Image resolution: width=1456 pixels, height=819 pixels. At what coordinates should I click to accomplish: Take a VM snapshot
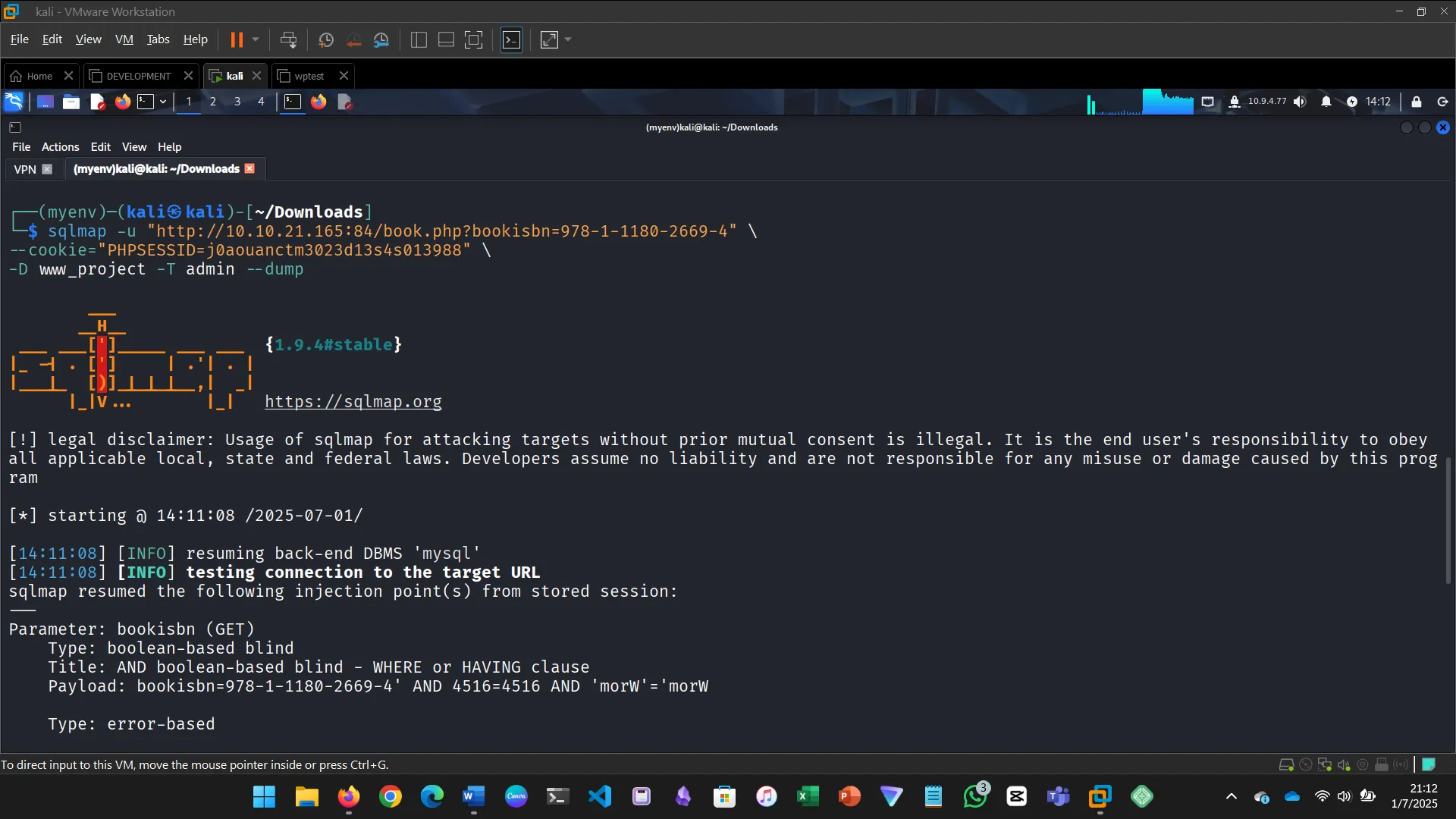[x=326, y=39]
